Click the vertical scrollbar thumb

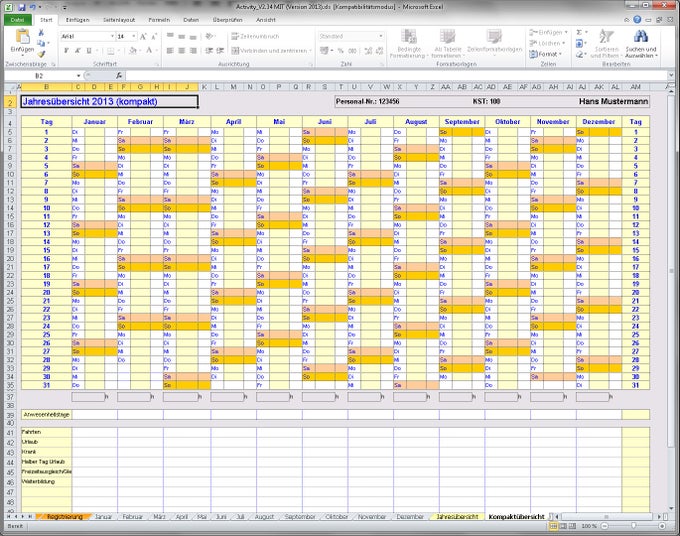pos(671,270)
